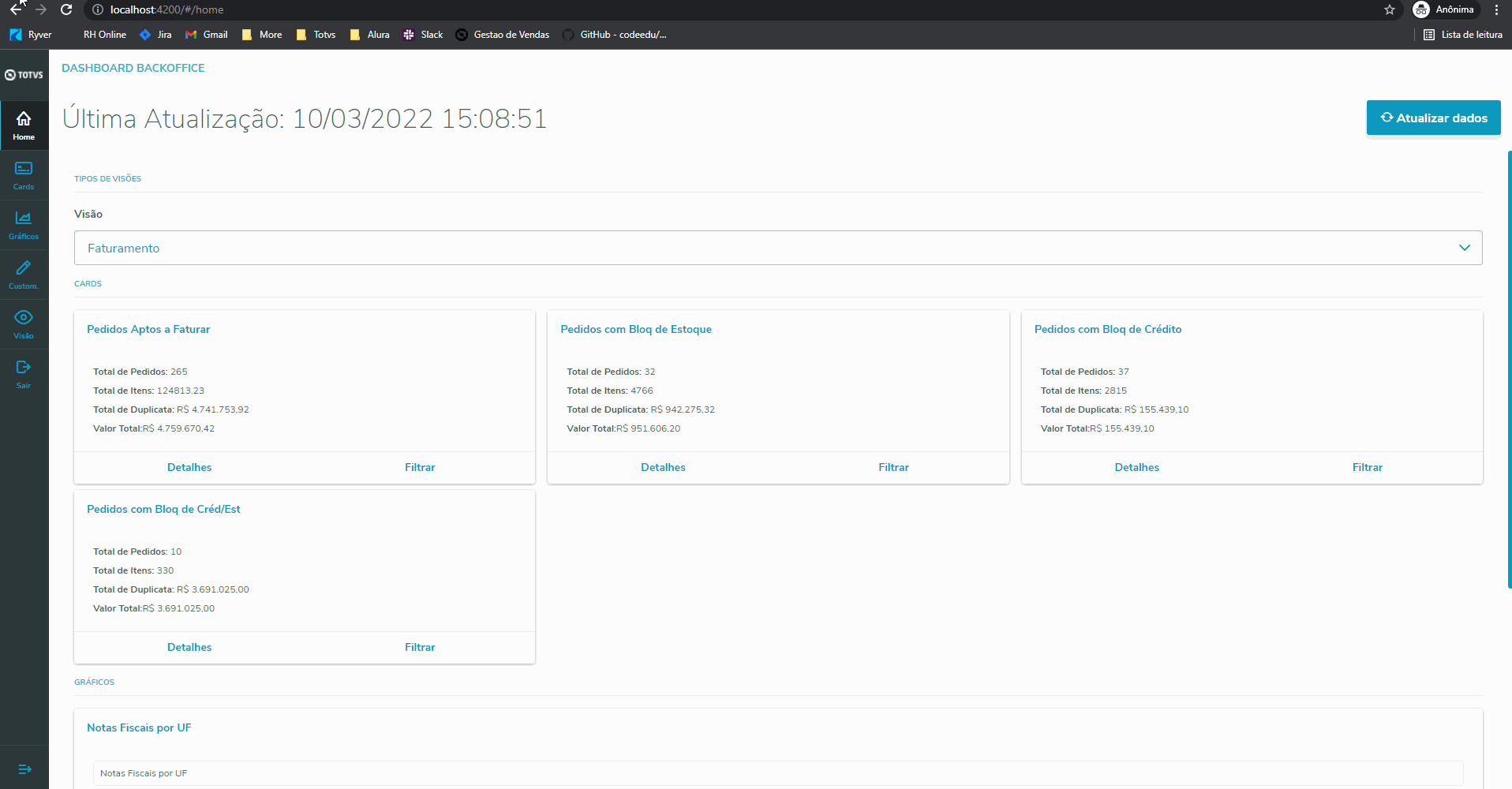Click Filtrar on Pedidos com Bloq de Créd/Est
1512x789 pixels.
pyautogui.click(x=420, y=647)
